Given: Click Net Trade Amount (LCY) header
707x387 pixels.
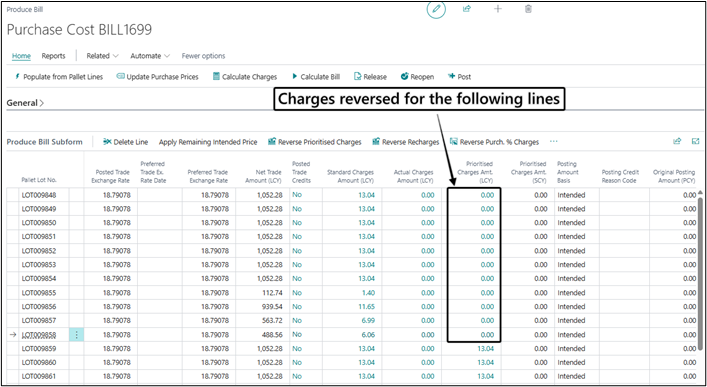Looking at the screenshot, I should [264, 176].
